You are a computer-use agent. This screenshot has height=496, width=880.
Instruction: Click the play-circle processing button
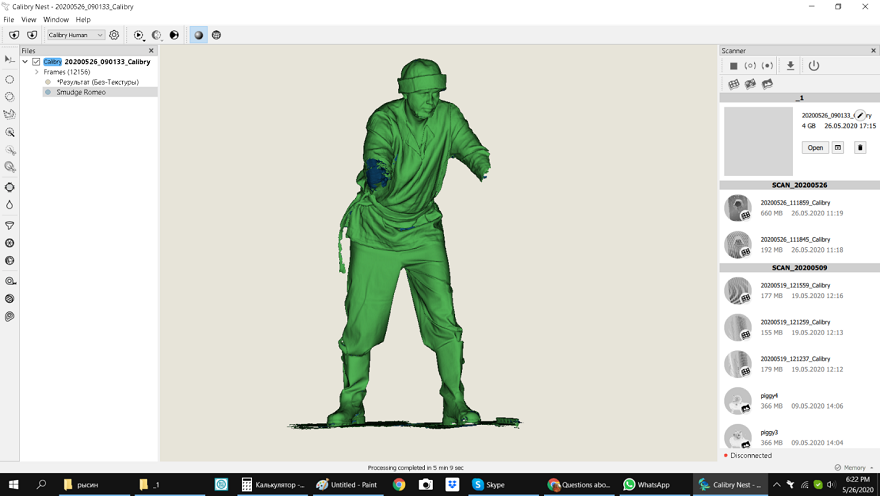pyautogui.click(x=138, y=35)
